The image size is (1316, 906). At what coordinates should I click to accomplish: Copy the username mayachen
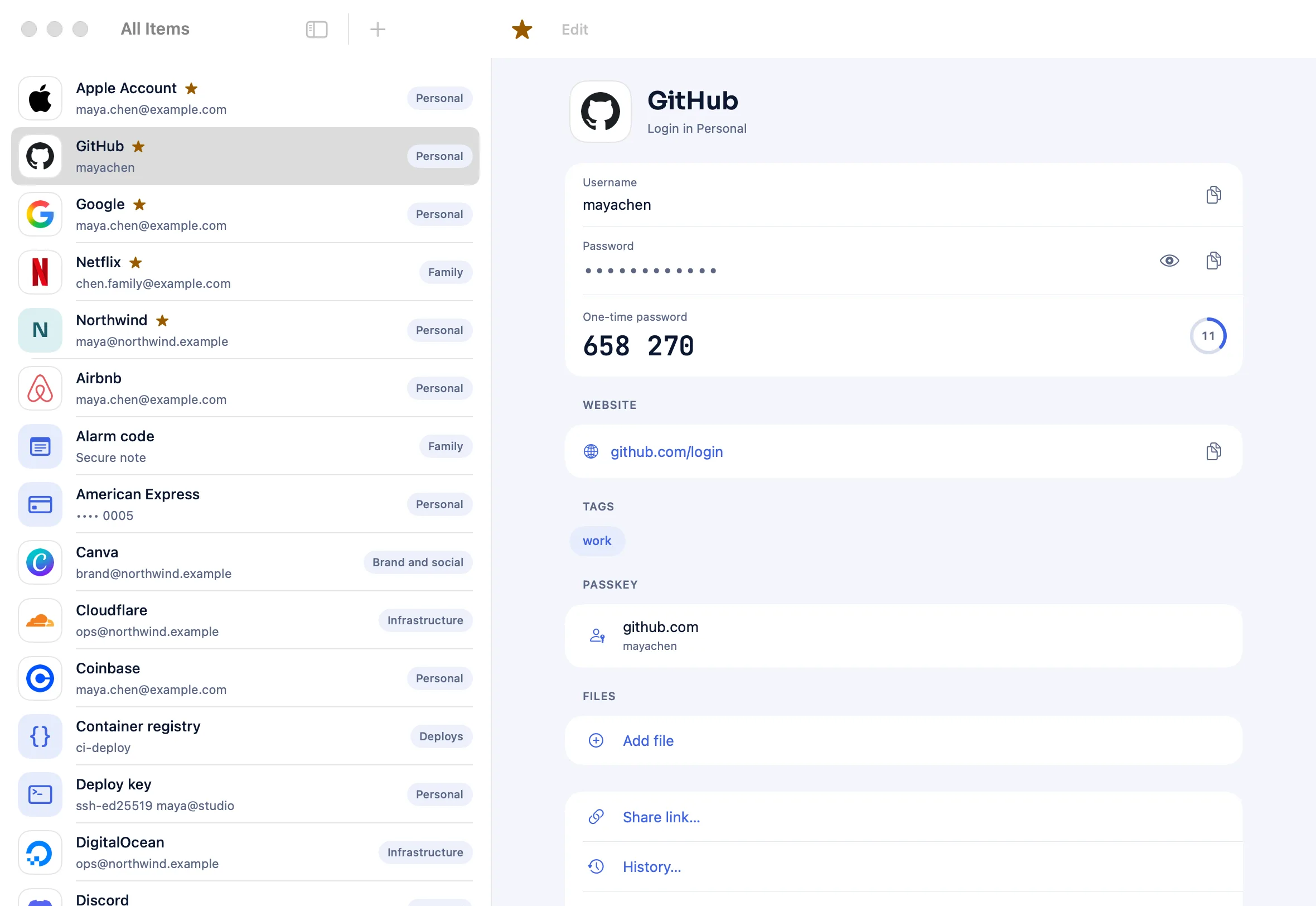(1213, 195)
